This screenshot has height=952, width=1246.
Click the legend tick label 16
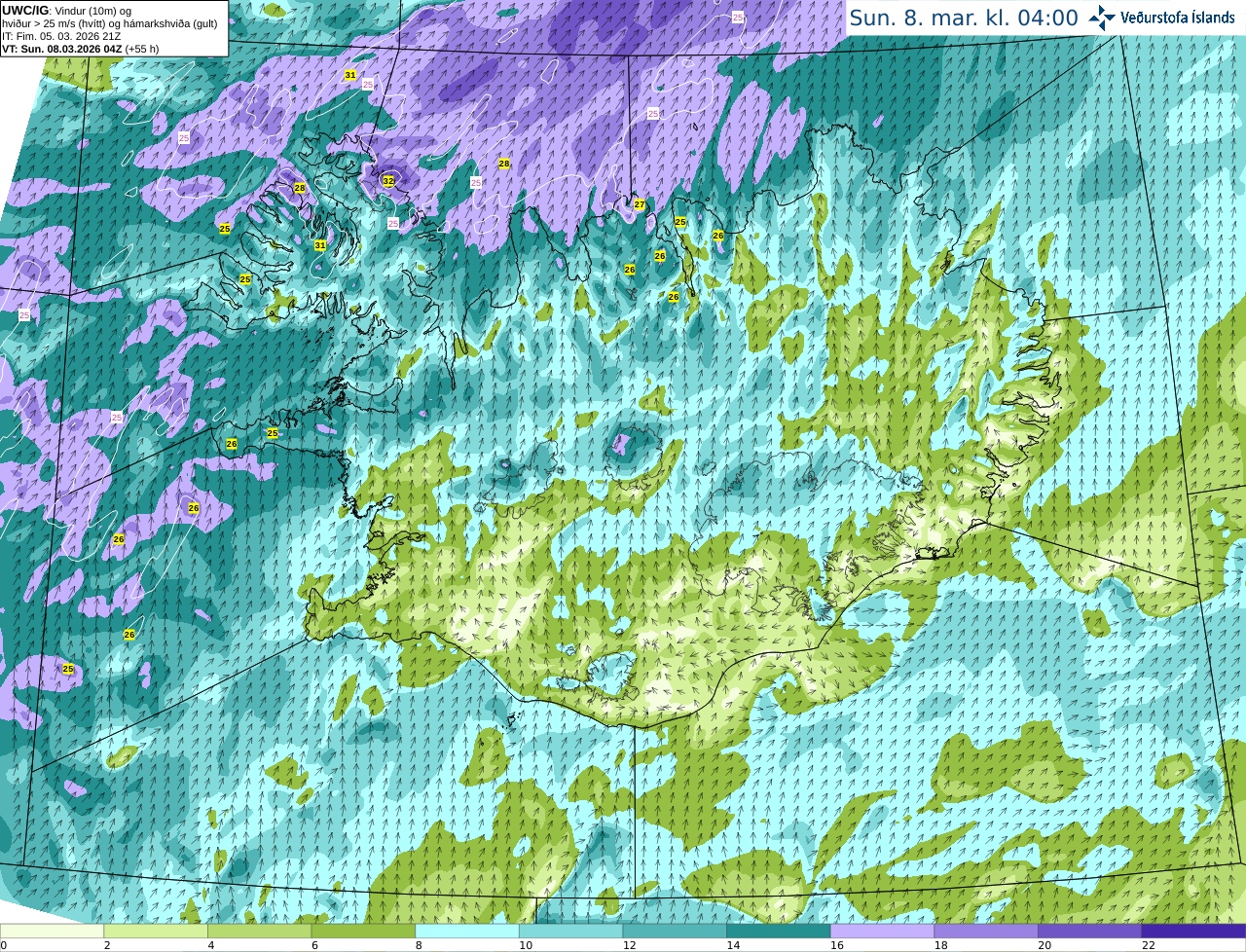[x=837, y=945]
